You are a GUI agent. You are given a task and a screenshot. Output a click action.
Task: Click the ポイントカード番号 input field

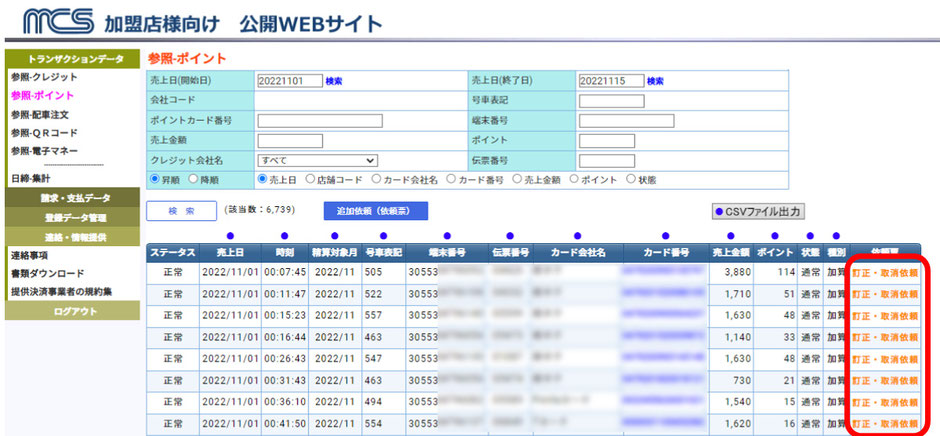[x=319, y=121]
